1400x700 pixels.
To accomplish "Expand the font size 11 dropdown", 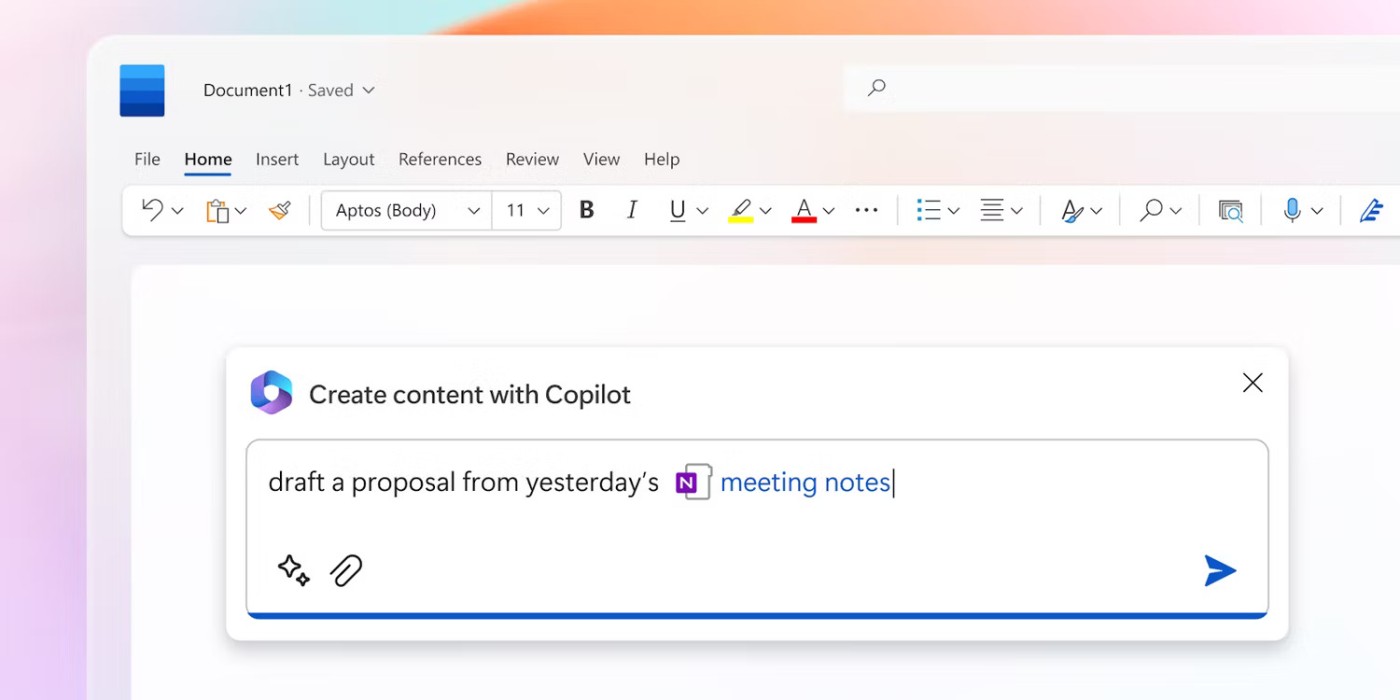I will 528,210.
